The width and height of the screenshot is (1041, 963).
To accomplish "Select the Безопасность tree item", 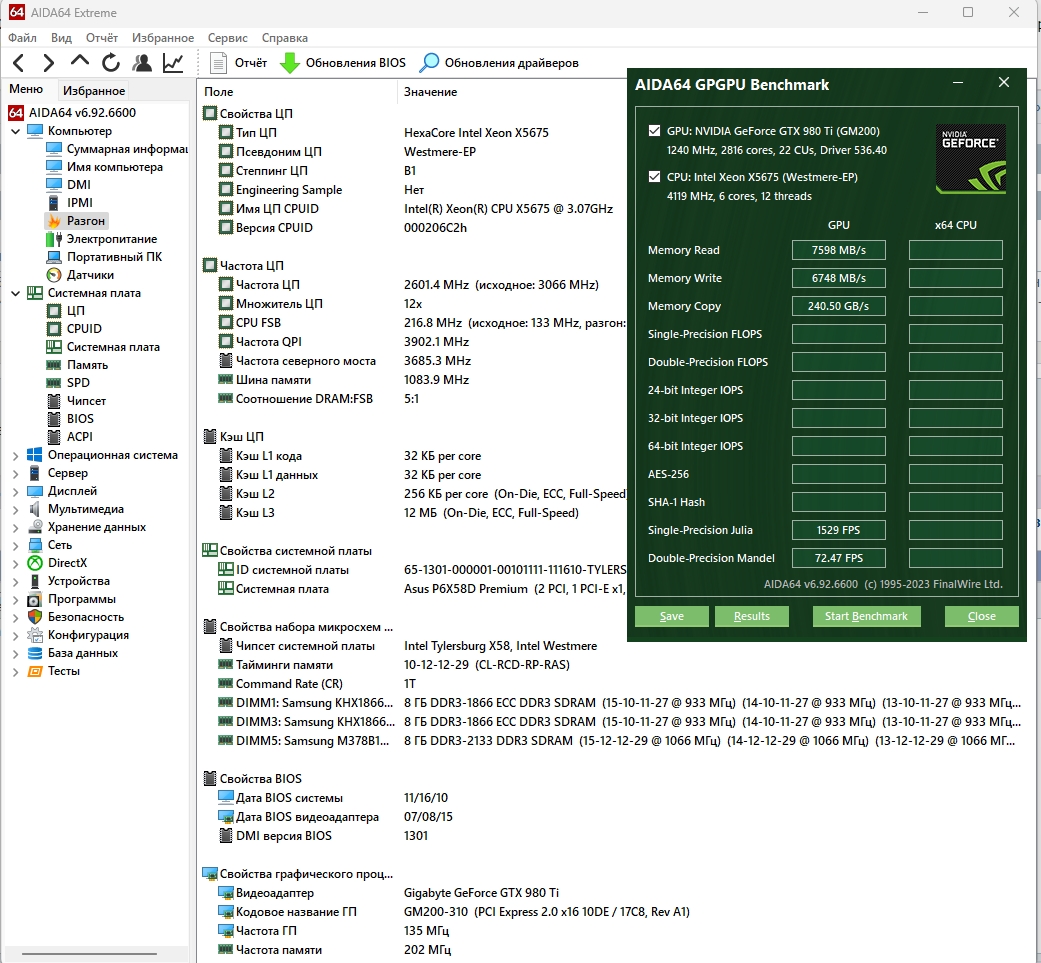I will click(x=86, y=617).
